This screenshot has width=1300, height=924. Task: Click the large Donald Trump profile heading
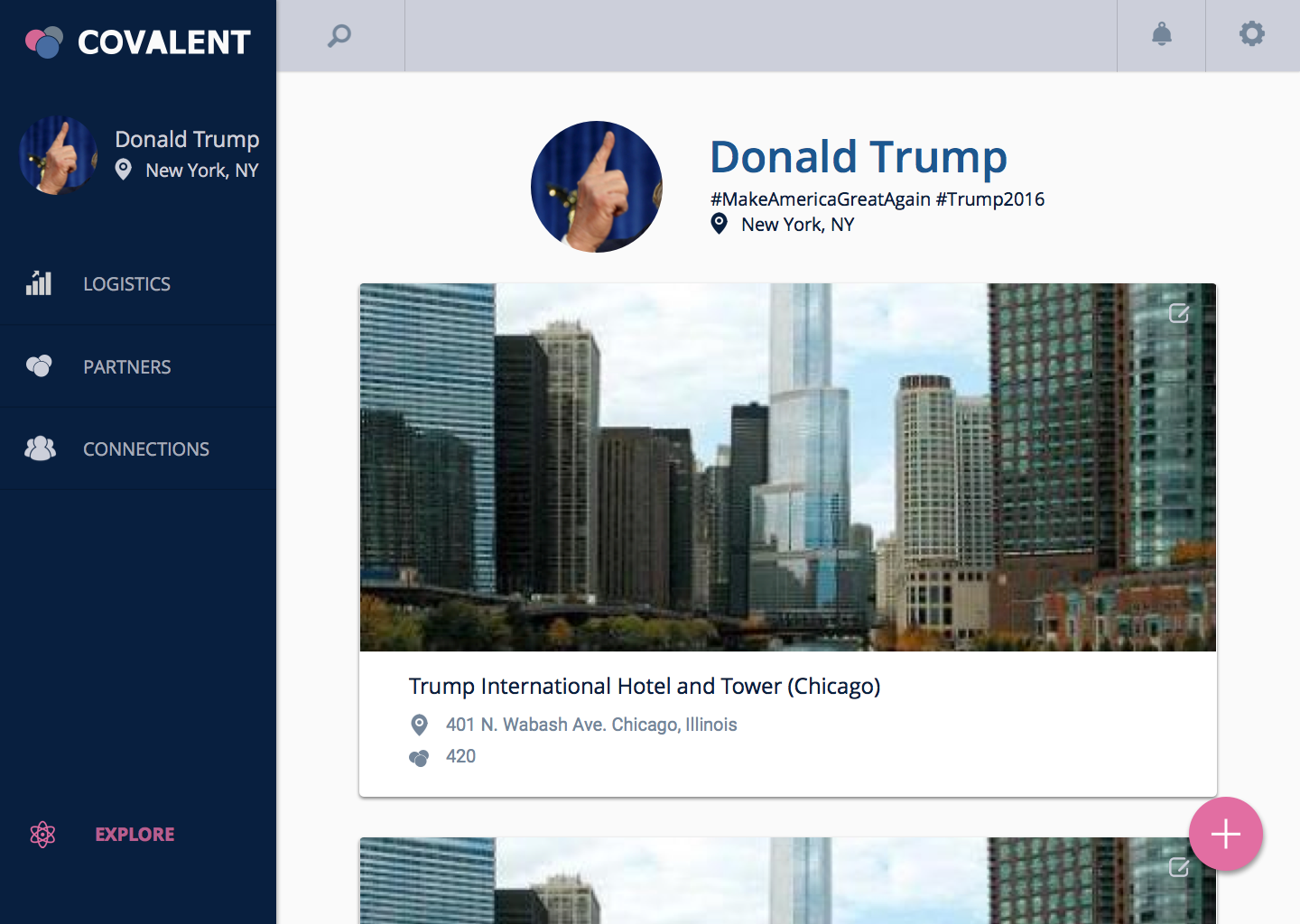pos(859,157)
